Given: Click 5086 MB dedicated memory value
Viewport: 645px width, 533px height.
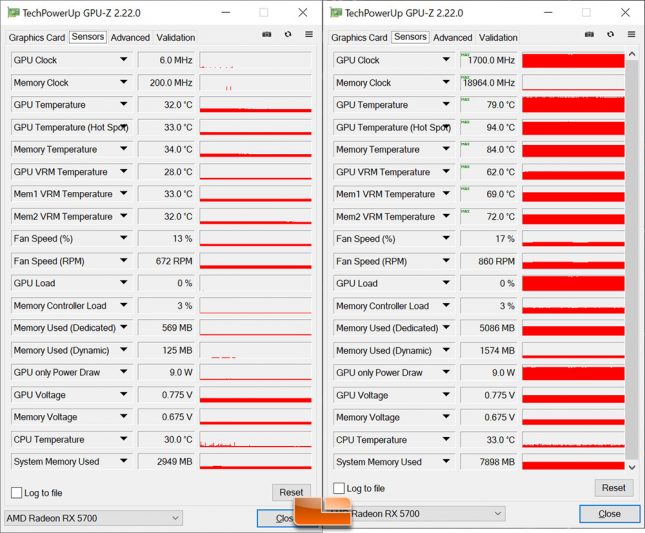Looking at the screenshot, I should tap(488, 328).
